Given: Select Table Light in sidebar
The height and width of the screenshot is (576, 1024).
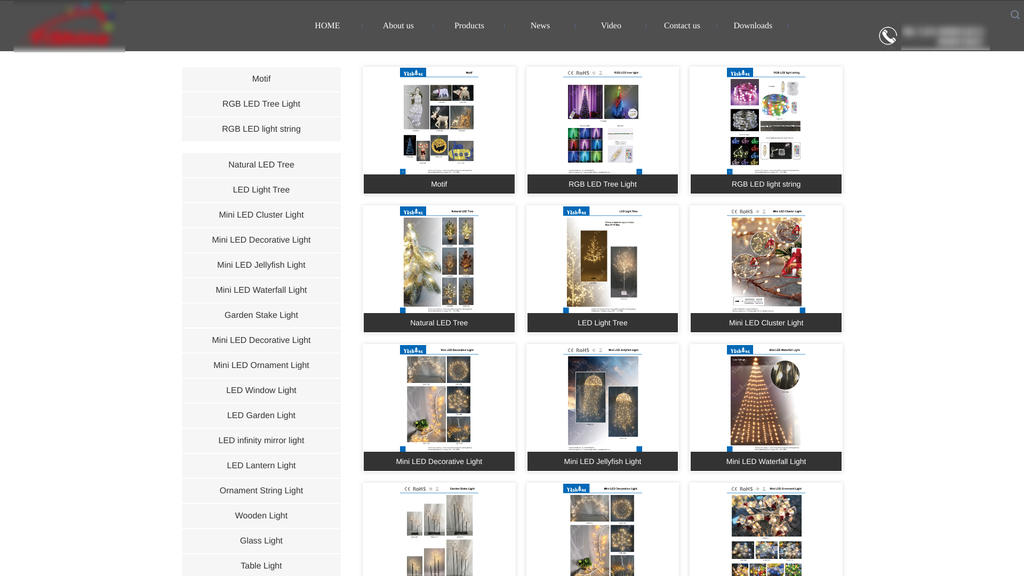Looking at the screenshot, I should click(261, 566).
